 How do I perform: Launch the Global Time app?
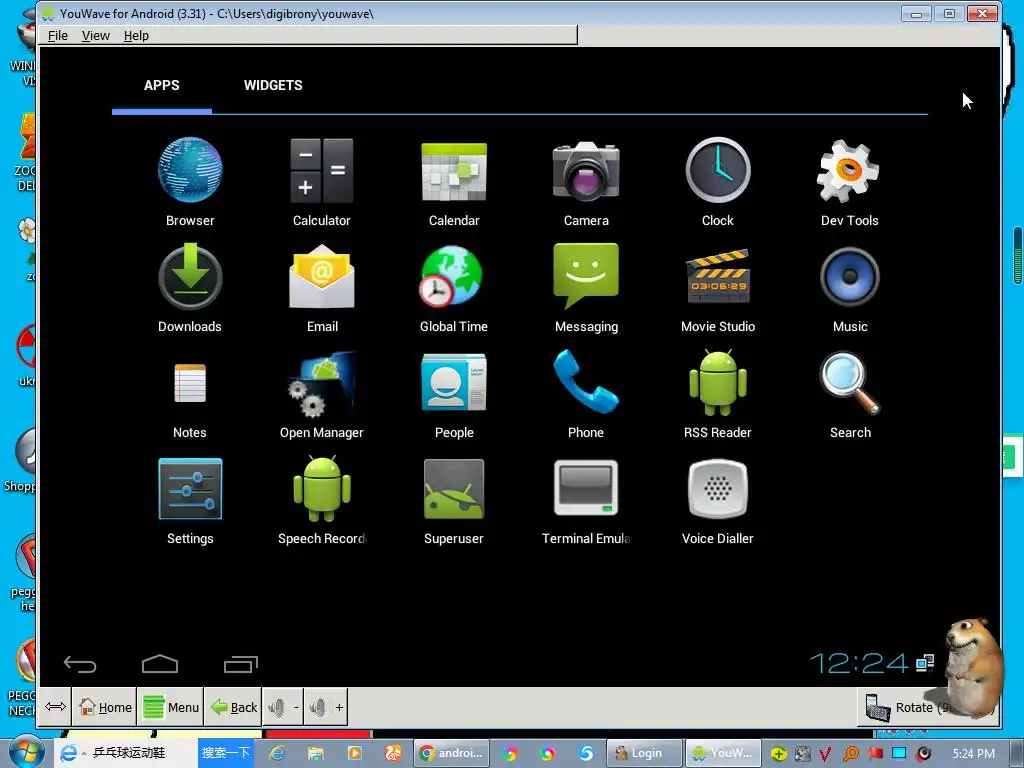[451, 276]
